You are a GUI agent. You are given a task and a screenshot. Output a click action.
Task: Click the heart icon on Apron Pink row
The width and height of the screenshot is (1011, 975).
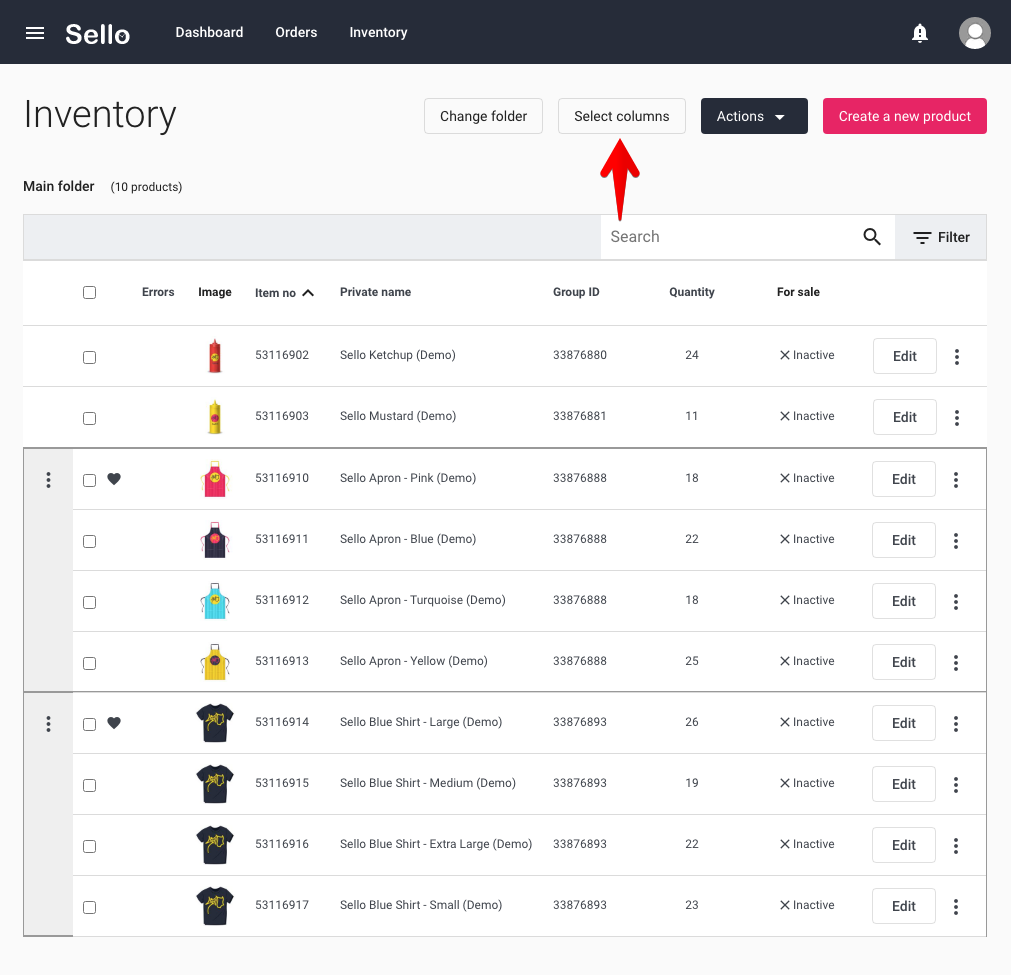(x=114, y=478)
